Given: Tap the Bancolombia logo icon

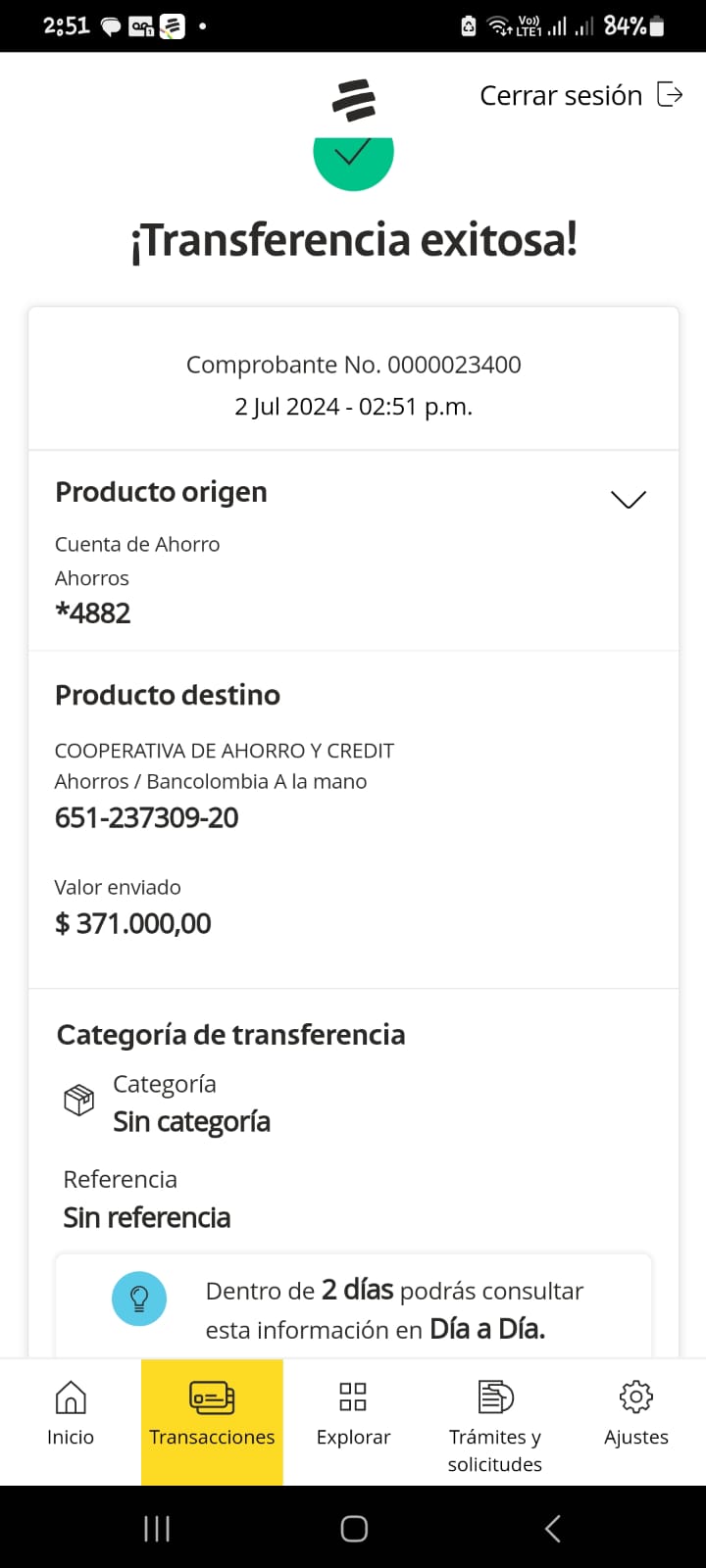Looking at the screenshot, I should [x=354, y=100].
